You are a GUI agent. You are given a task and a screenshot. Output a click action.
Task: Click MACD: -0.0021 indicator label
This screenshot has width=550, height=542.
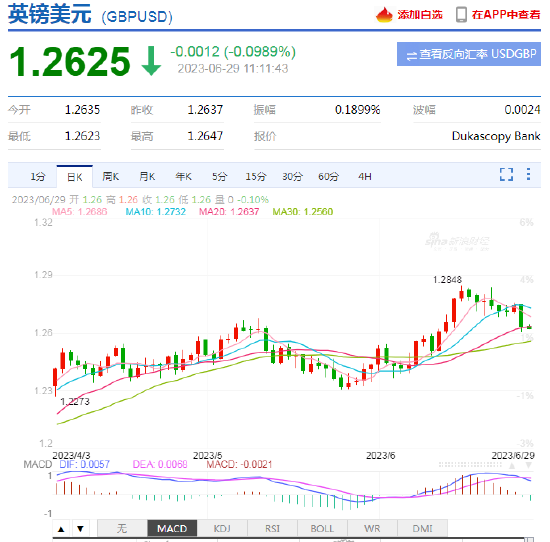click(x=239, y=464)
